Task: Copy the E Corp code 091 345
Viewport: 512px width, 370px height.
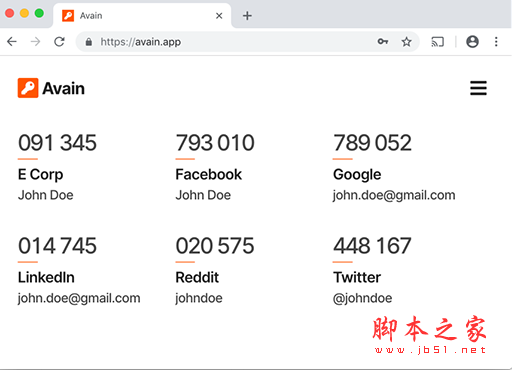Action: pyautogui.click(x=57, y=143)
